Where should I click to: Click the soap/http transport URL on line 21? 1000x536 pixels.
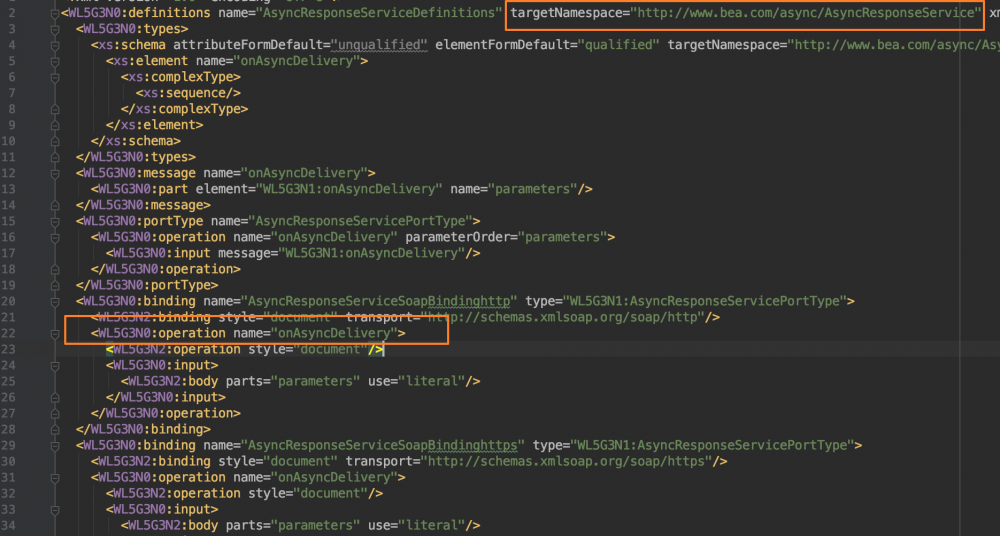[x=563, y=317]
